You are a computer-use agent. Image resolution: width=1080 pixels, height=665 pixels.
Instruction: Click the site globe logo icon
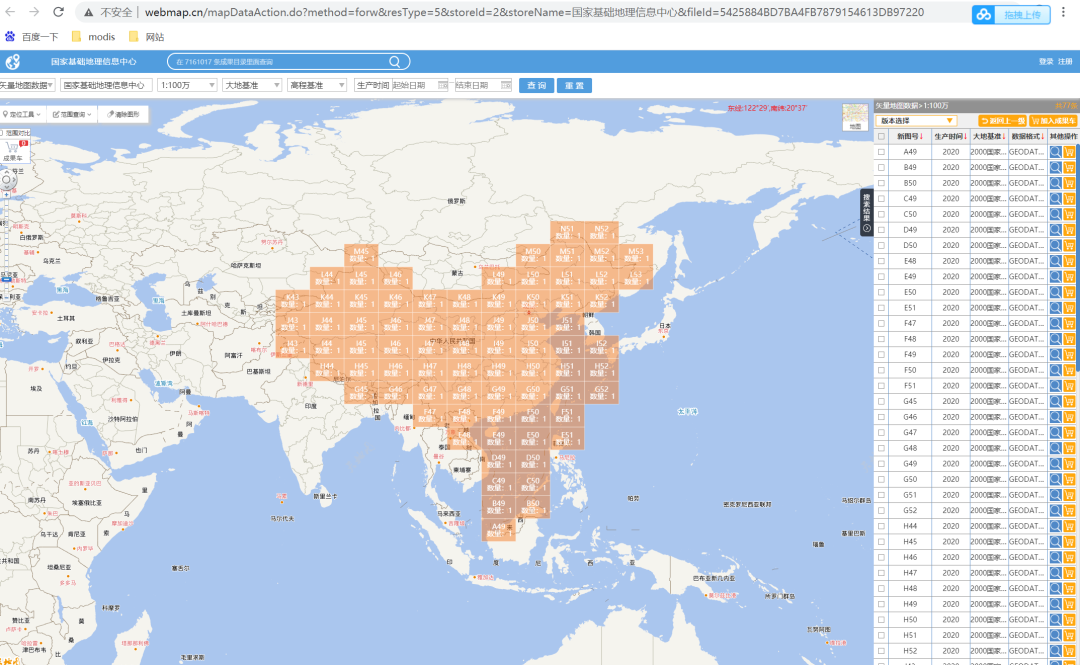coord(12,62)
